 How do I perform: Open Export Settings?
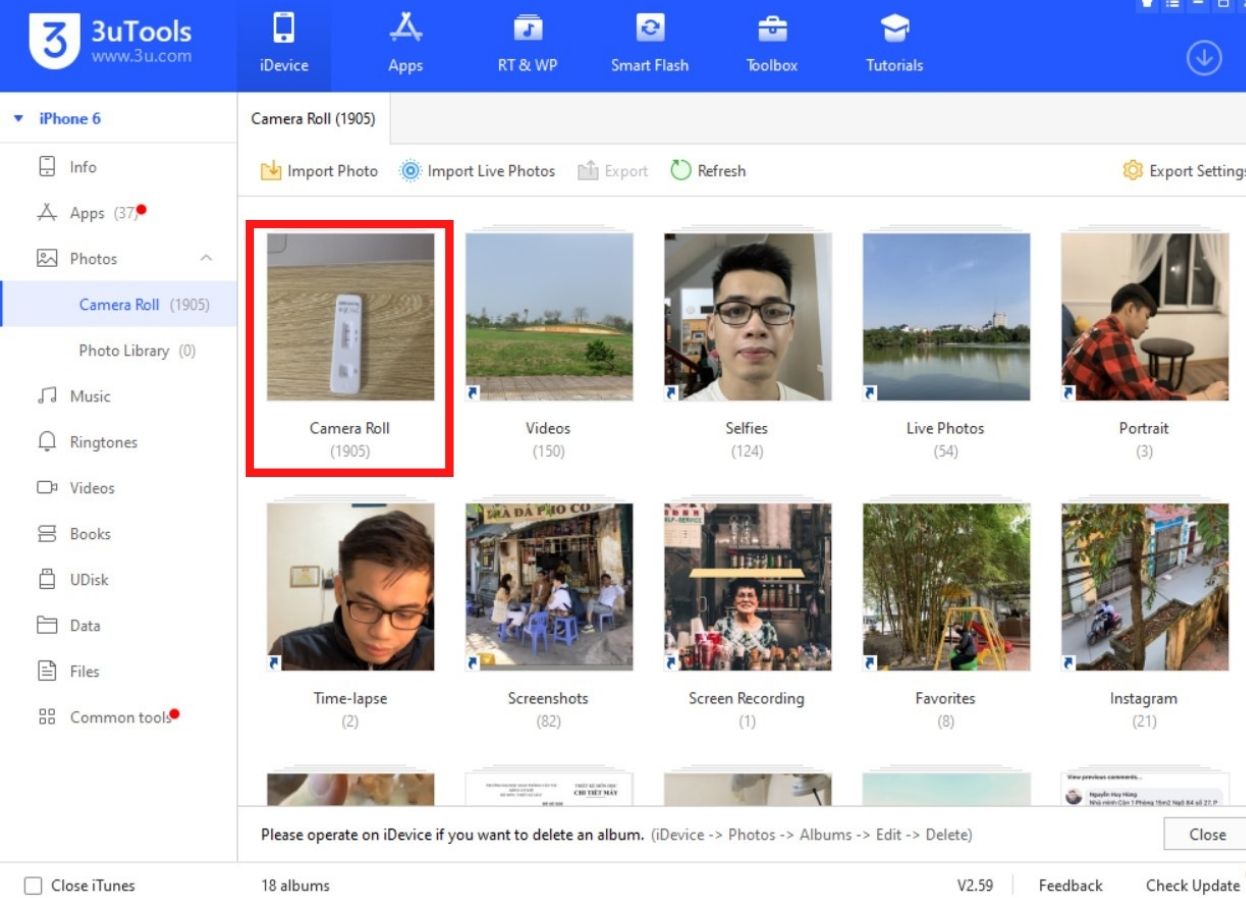coord(1184,171)
